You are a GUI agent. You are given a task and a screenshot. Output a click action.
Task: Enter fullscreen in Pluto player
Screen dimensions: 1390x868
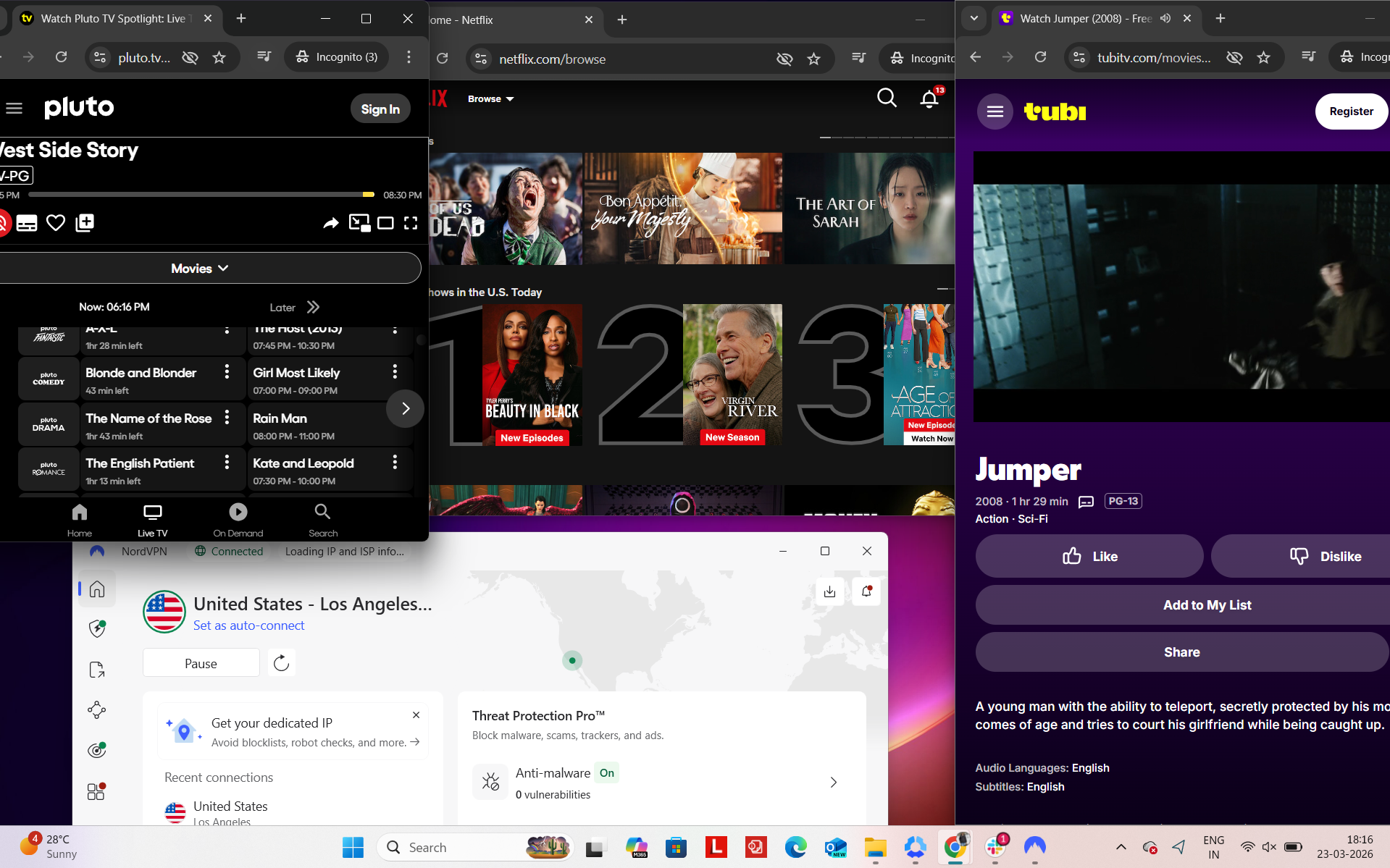pyautogui.click(x=411, y=223)
